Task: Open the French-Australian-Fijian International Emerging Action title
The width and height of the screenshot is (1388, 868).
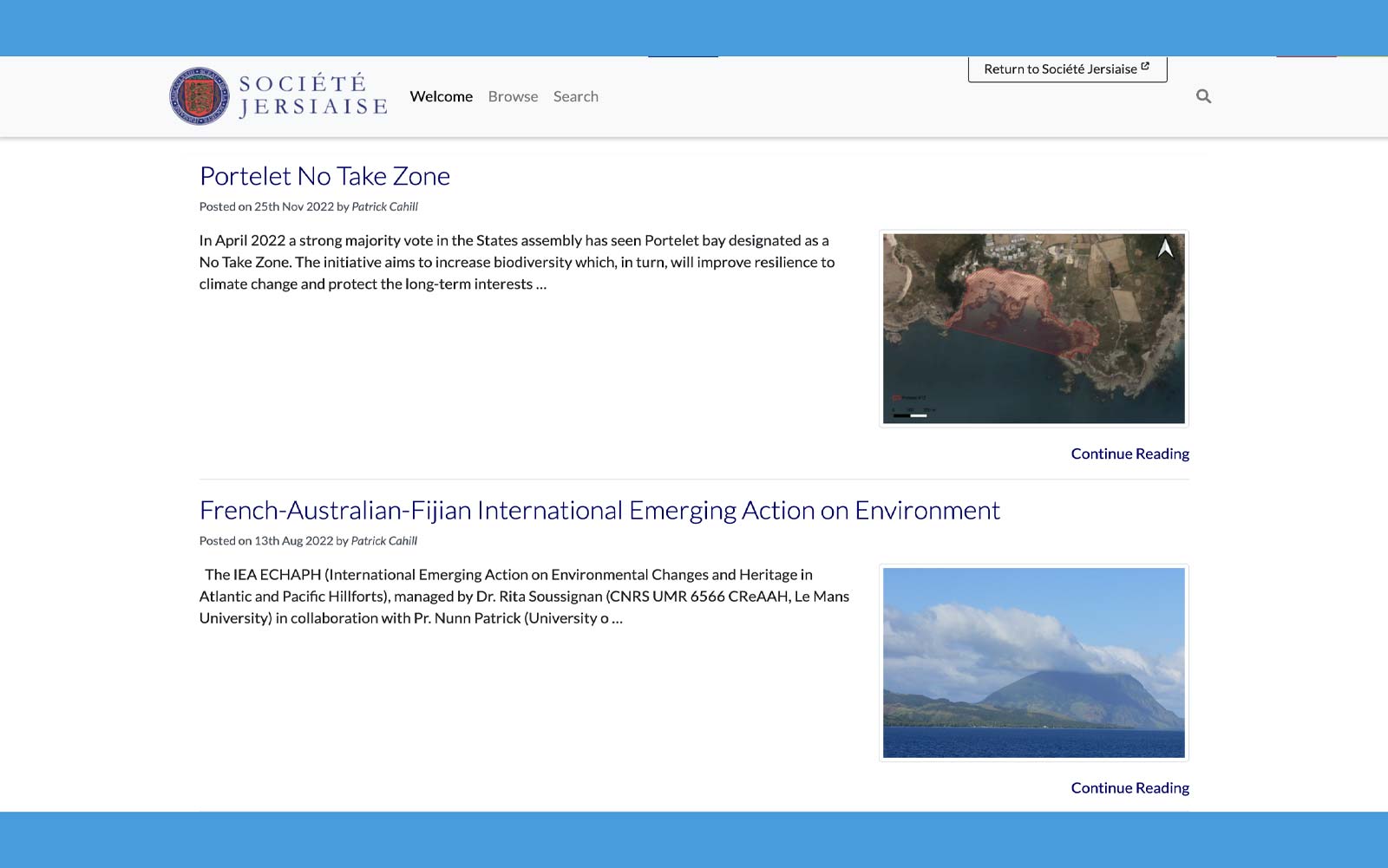Action: (599, 510)
